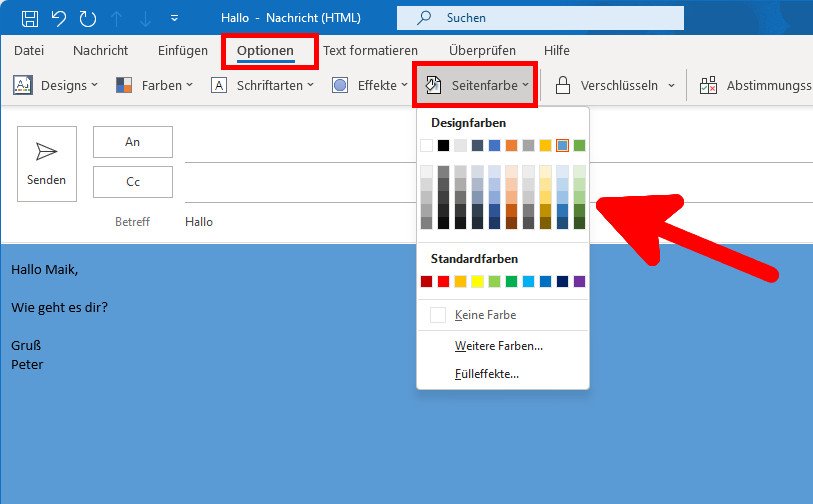Click the Seitenfarbe paint bucket icon
Image resolution: width=813 pixels, height=504 pixels.
tap(434, 86)
